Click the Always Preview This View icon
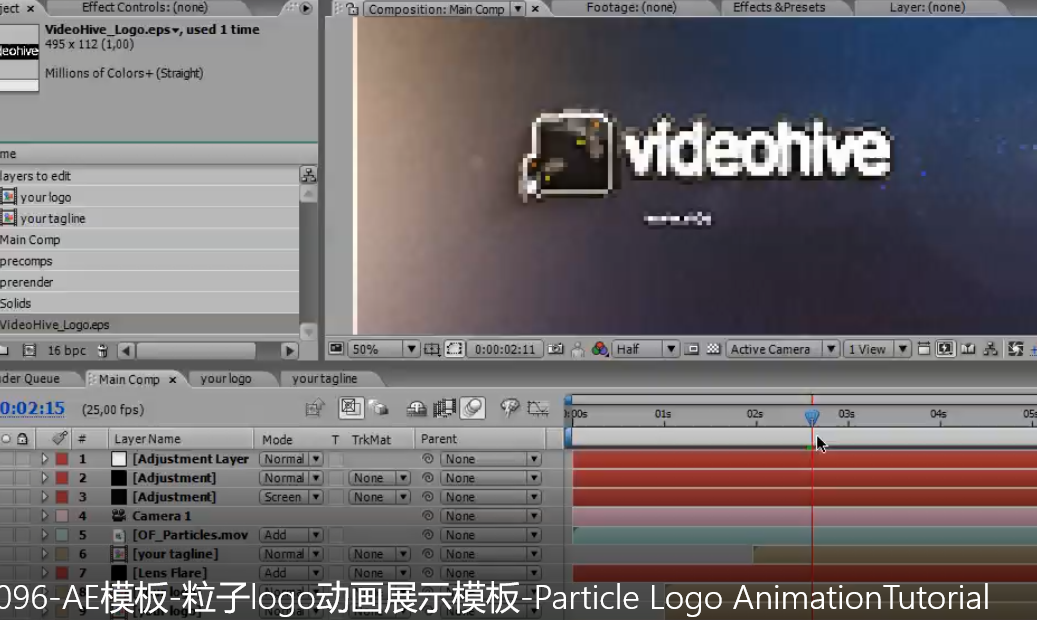 pyautogui.click(x=336, y=349)
